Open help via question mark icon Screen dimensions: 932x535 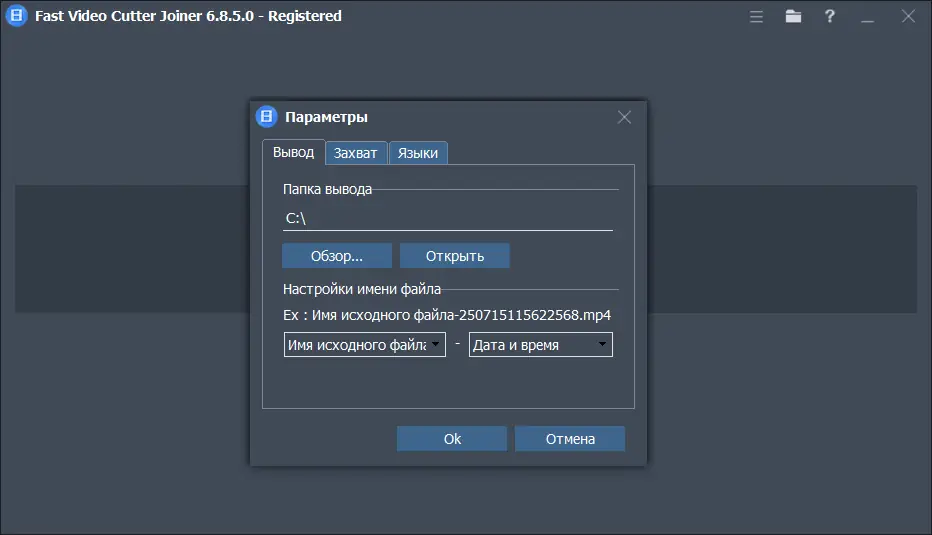(x=830, y=16)
